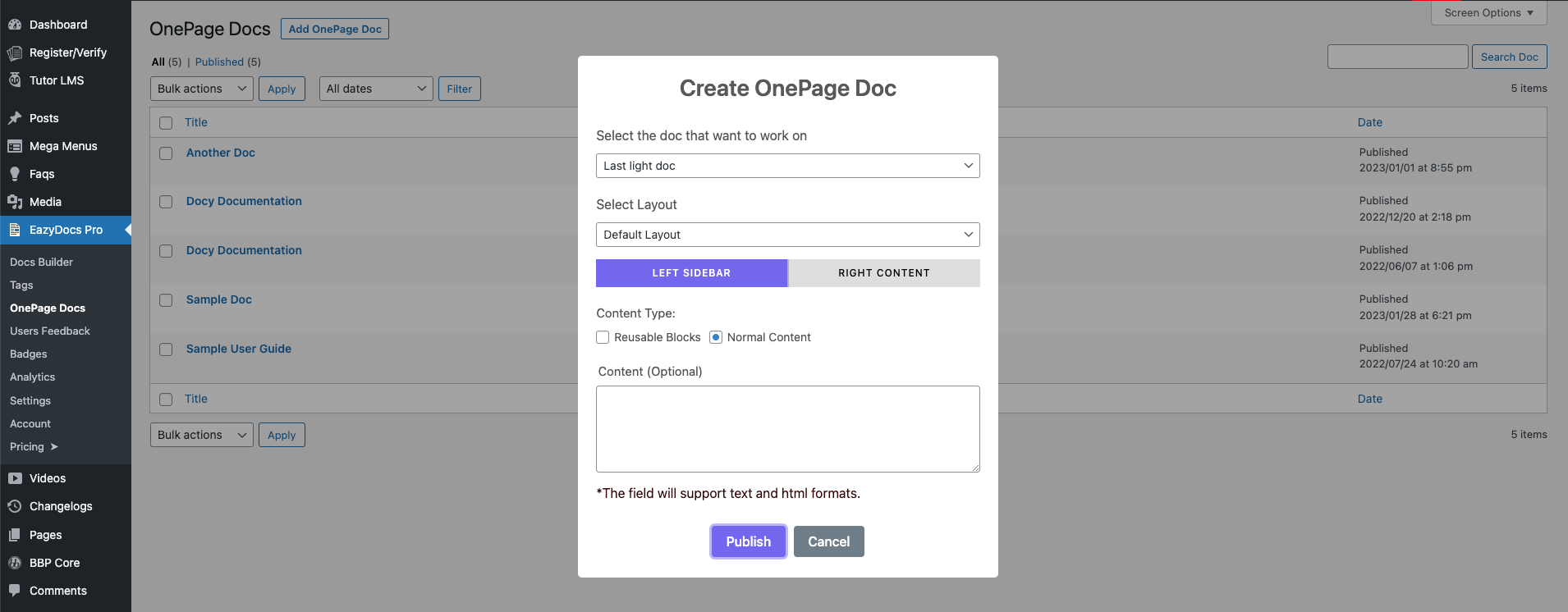This screenshot has height=612, width=1568.
Task: Click the bottom Apply button
Action: point(282,435)
